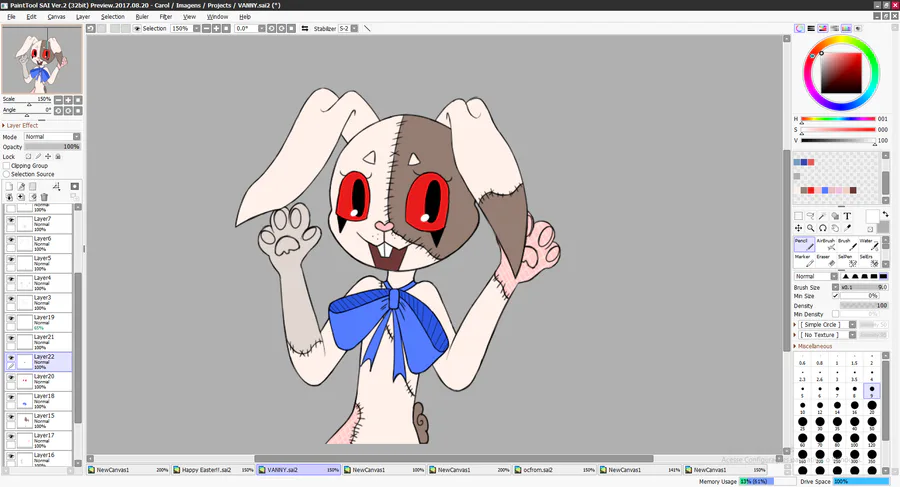Choose the AirBrush tool
The image size is (900, 487).
click(x=825, y=244)
